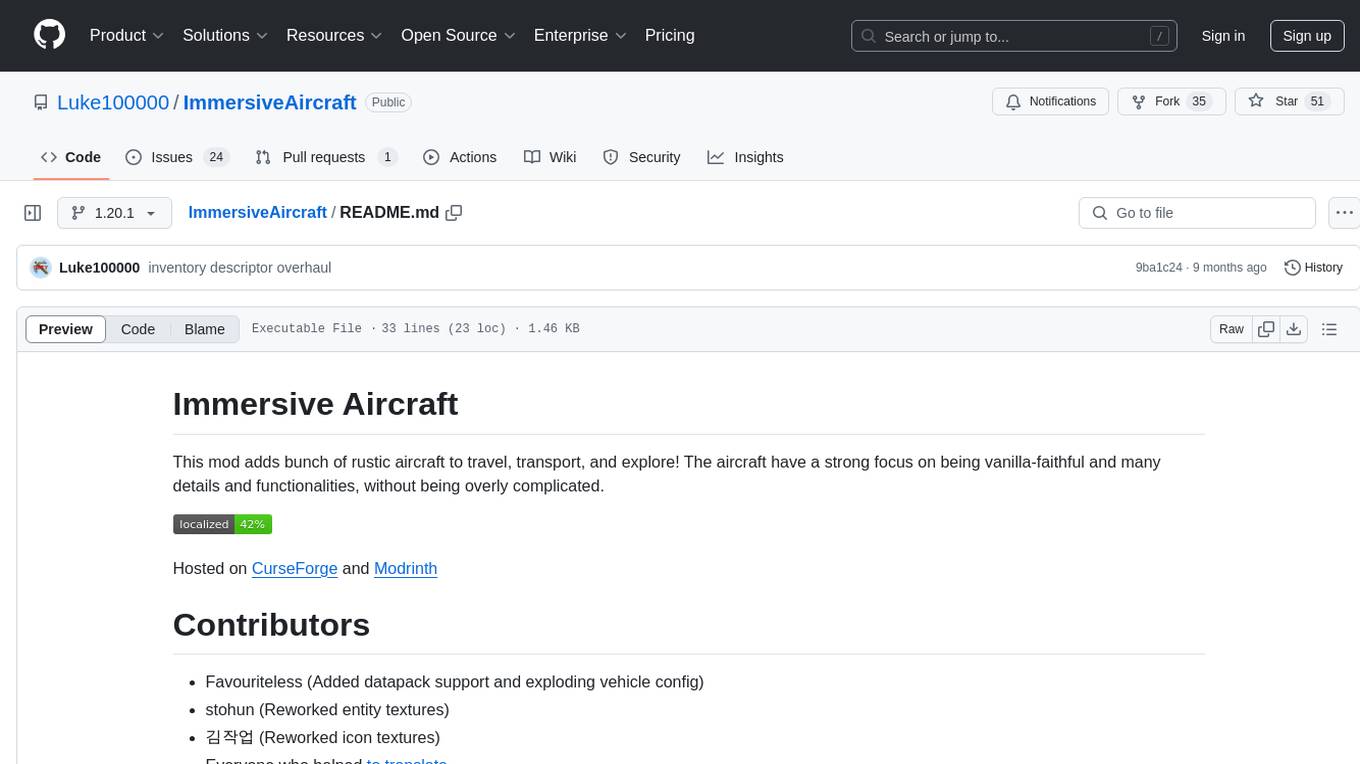View the file History
Viewport: 1360px width, 764px height.
click(1313, 267)
